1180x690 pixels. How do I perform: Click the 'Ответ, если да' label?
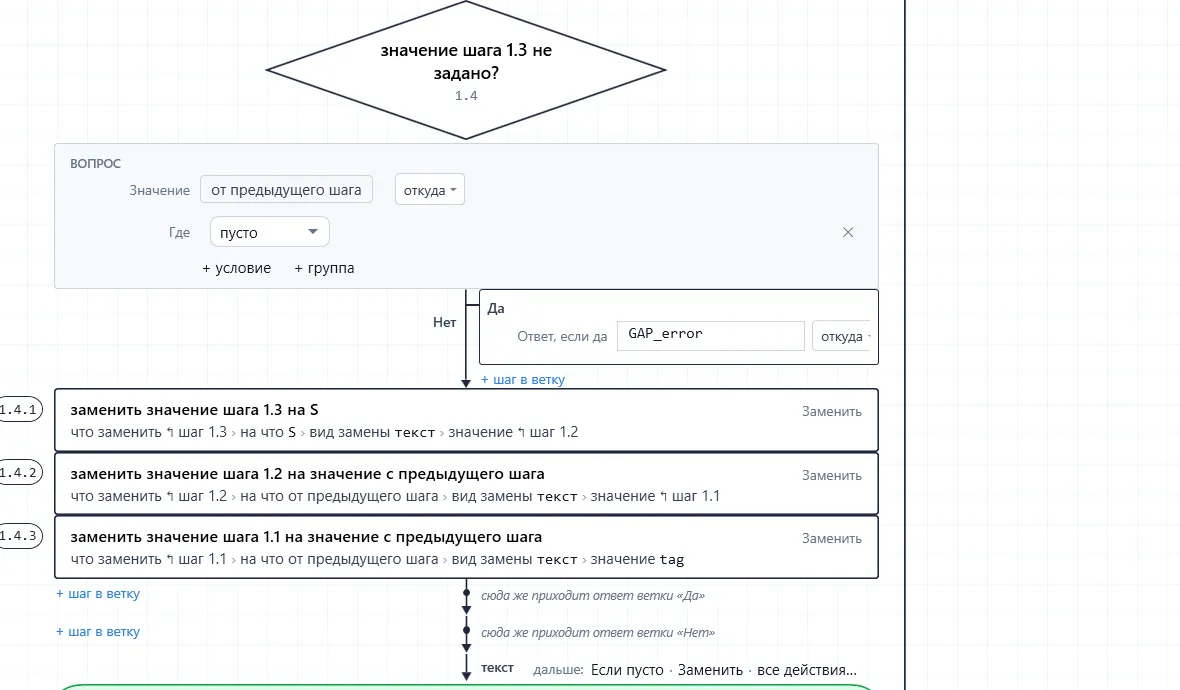coord(562,336)
